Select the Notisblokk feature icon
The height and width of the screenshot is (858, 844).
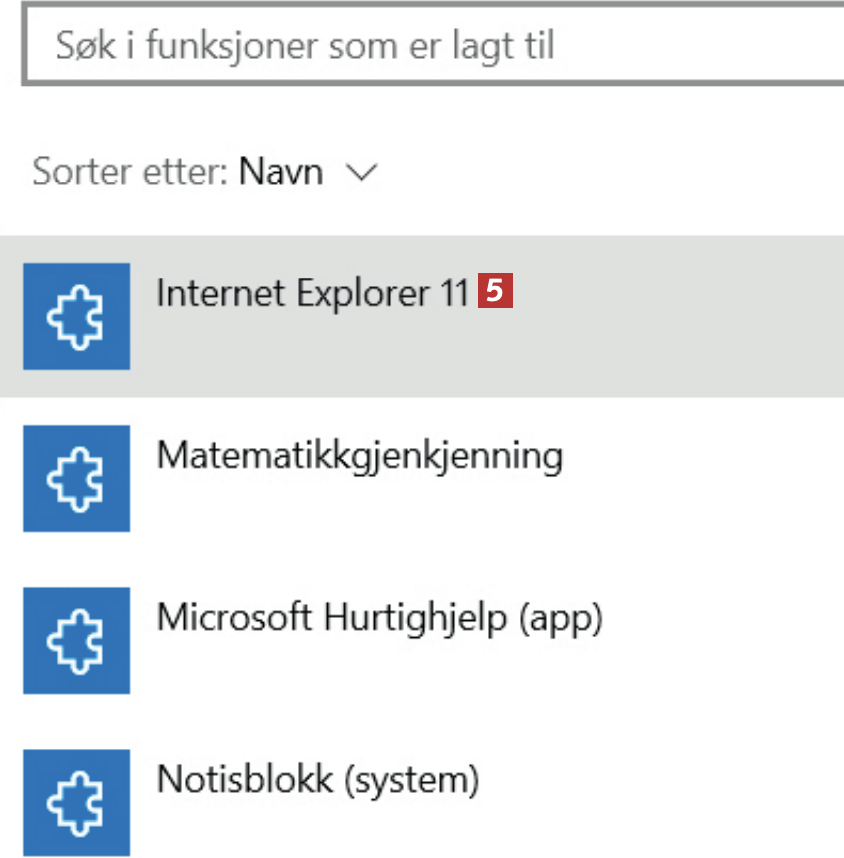(x=76, y=802)
